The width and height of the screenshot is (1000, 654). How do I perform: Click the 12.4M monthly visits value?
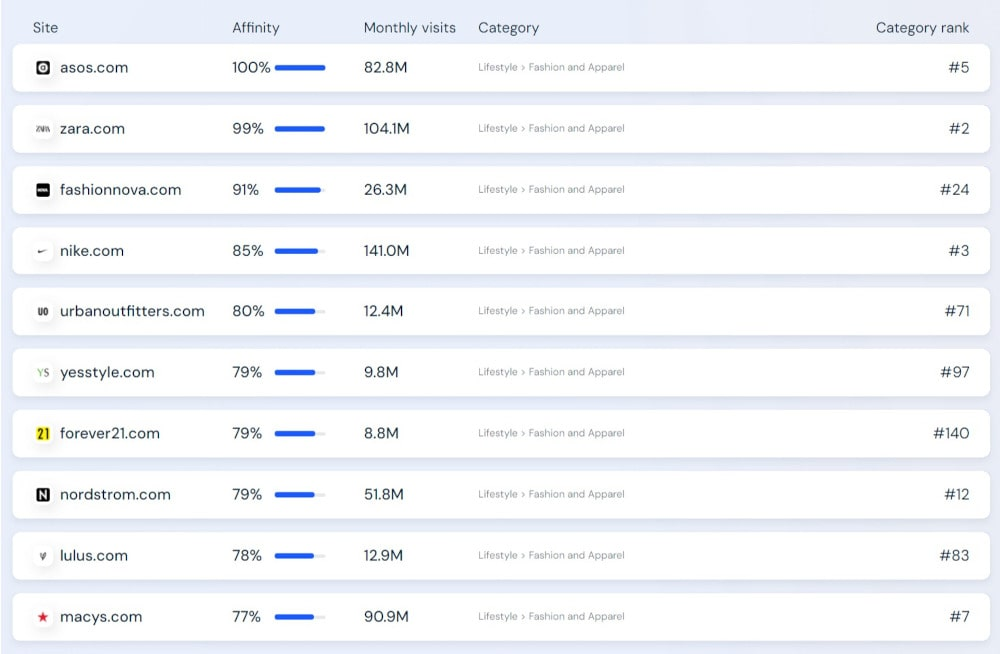(x=383, y=311)
